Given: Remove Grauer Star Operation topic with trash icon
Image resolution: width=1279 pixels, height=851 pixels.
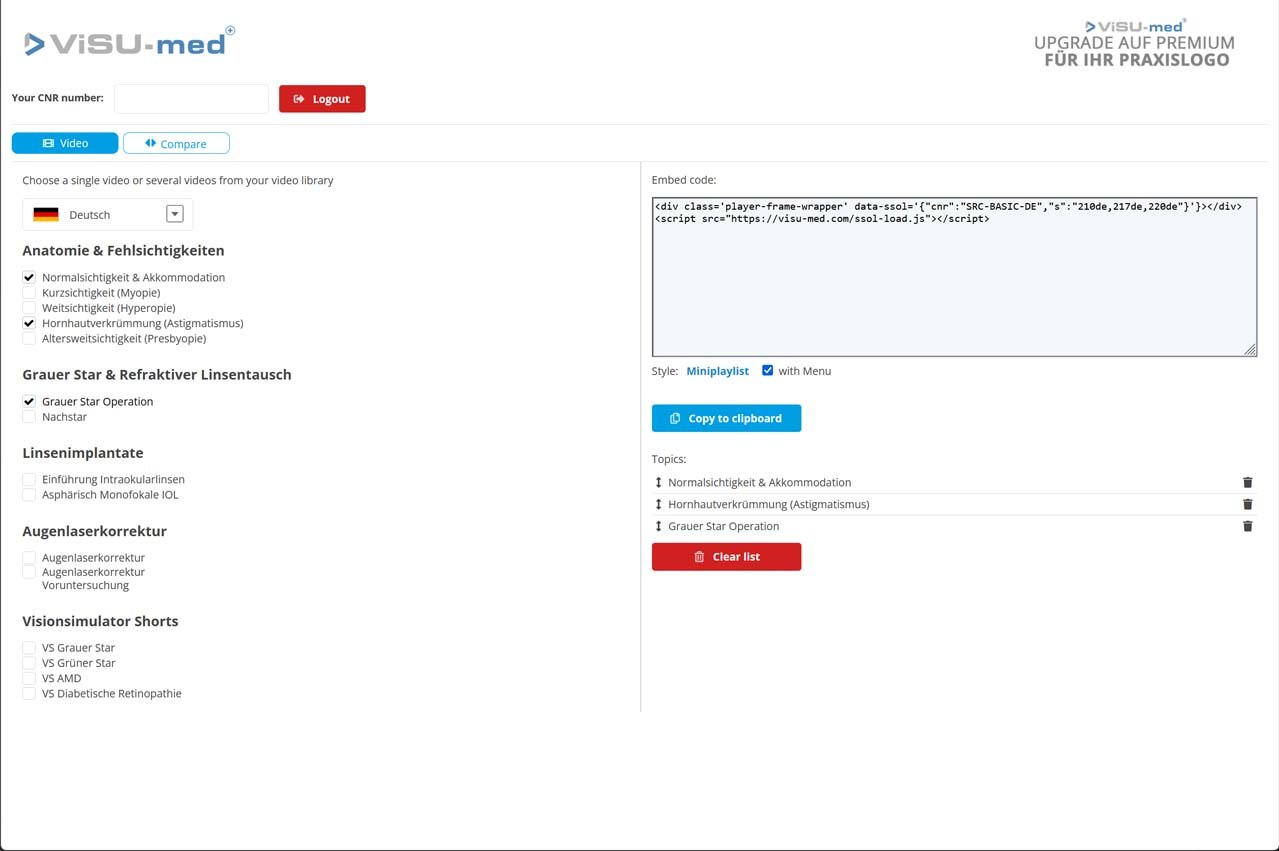Looking at the screenshot, I should (1247, 526).
